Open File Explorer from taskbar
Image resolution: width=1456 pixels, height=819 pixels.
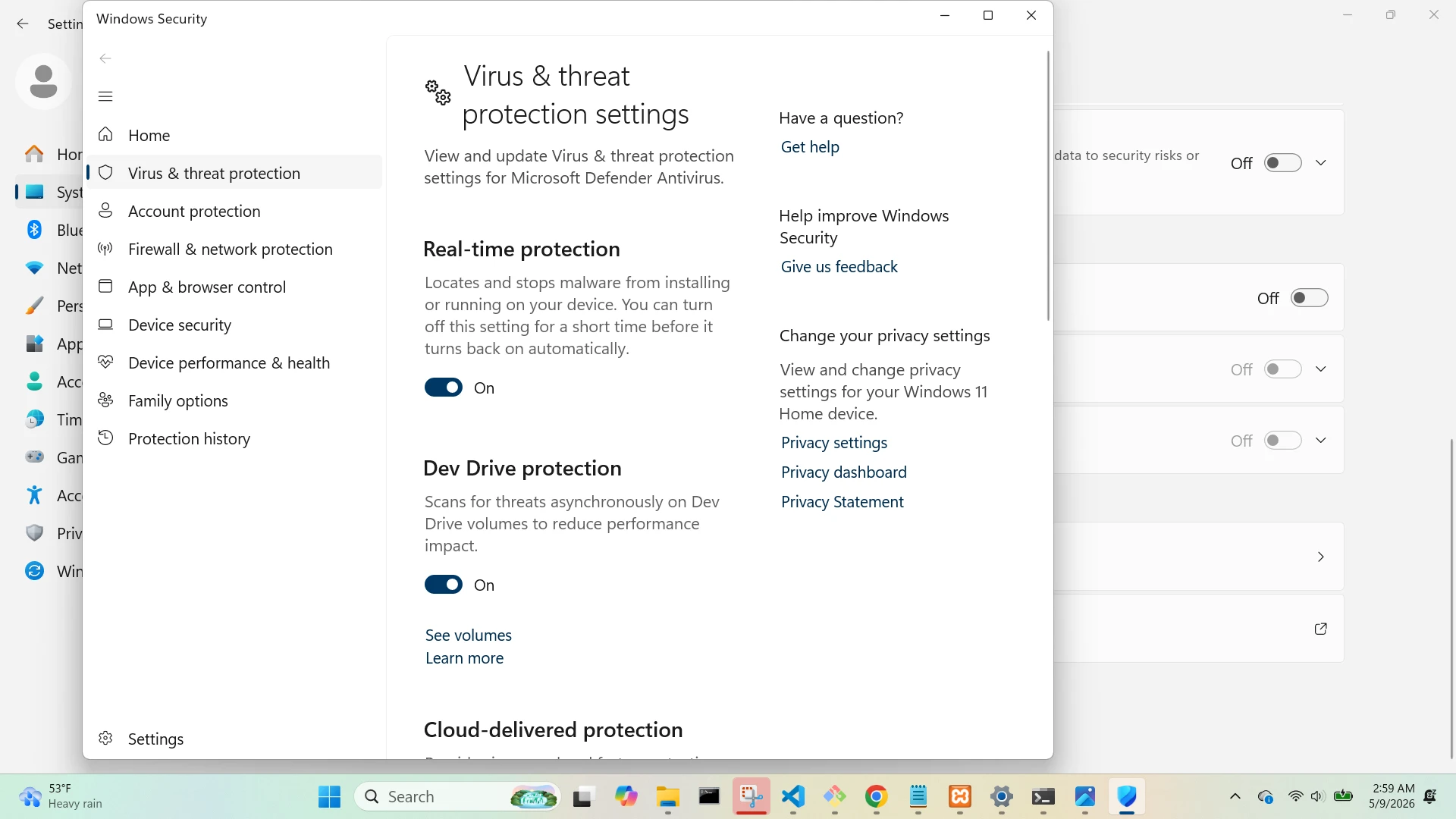(x=667, y=797)
